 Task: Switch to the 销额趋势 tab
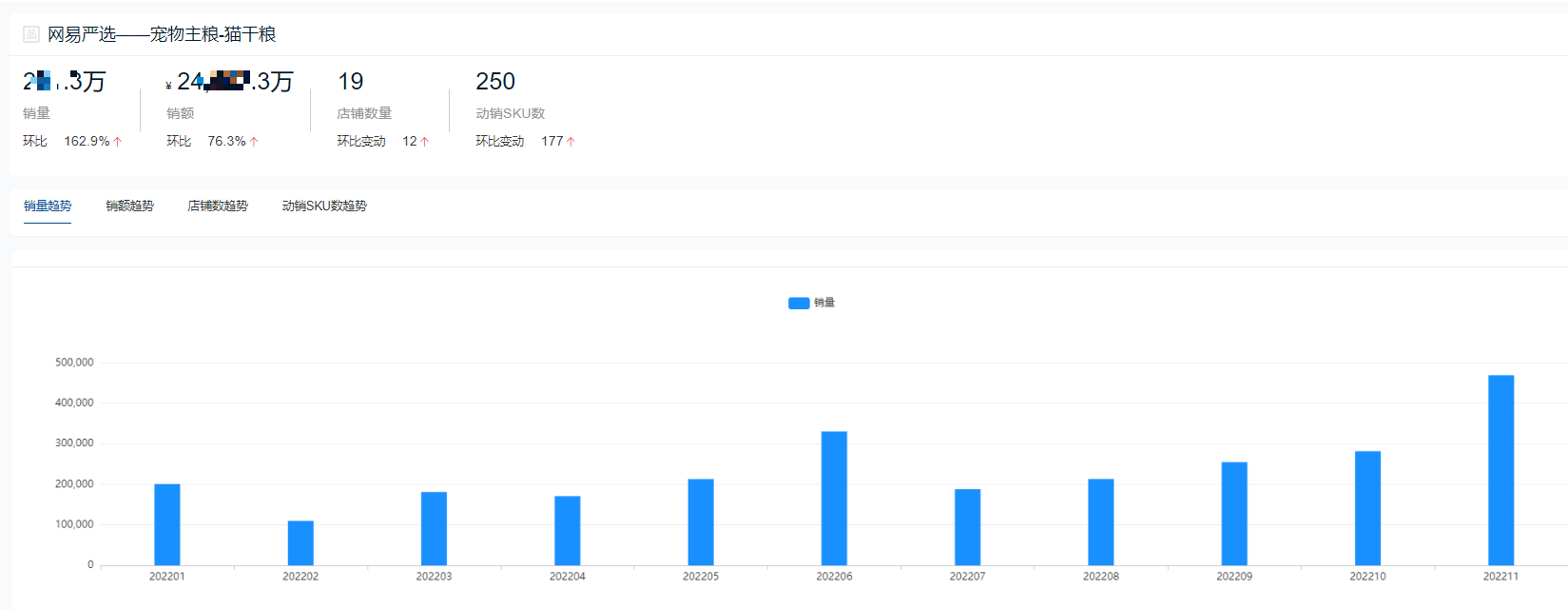[x=129, y=206]
